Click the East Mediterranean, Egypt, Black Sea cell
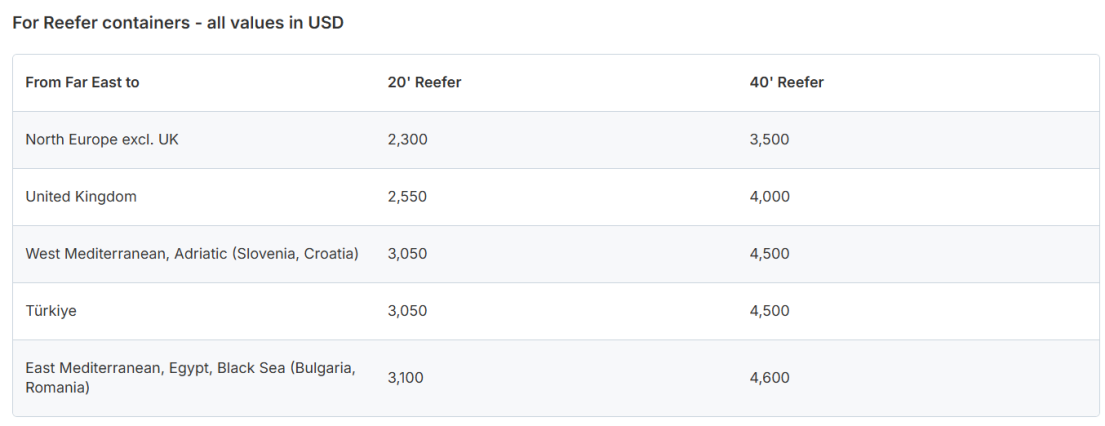This screenshot has width=1105, height=426. point(190,377)
